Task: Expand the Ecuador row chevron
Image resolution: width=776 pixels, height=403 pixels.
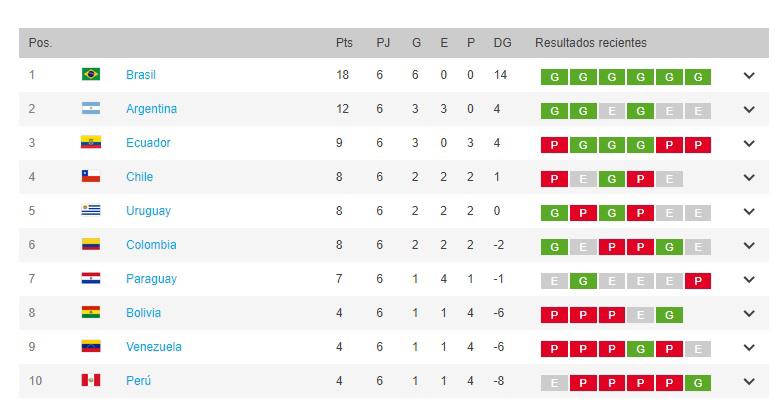Action: tap(749, 143)
